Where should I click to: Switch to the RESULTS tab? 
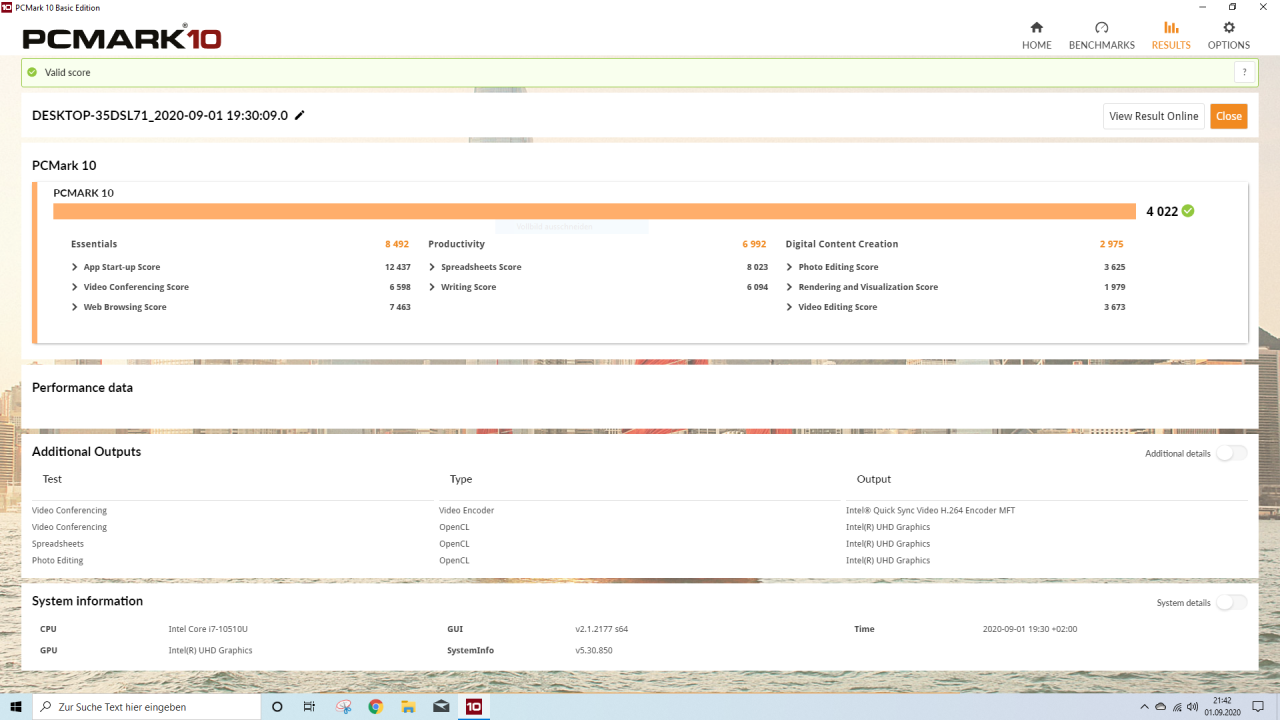point(1171,36)
